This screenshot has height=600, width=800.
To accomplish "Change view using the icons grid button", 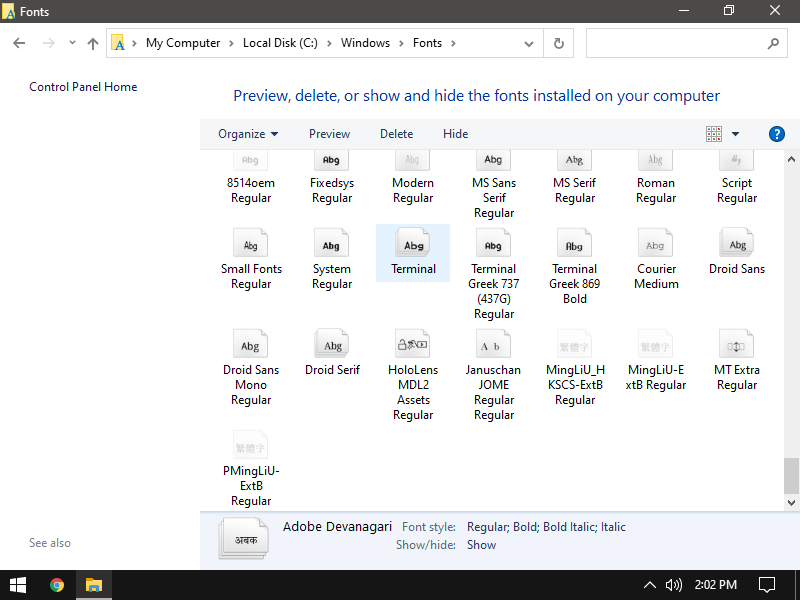I will [x=714, y=134].
